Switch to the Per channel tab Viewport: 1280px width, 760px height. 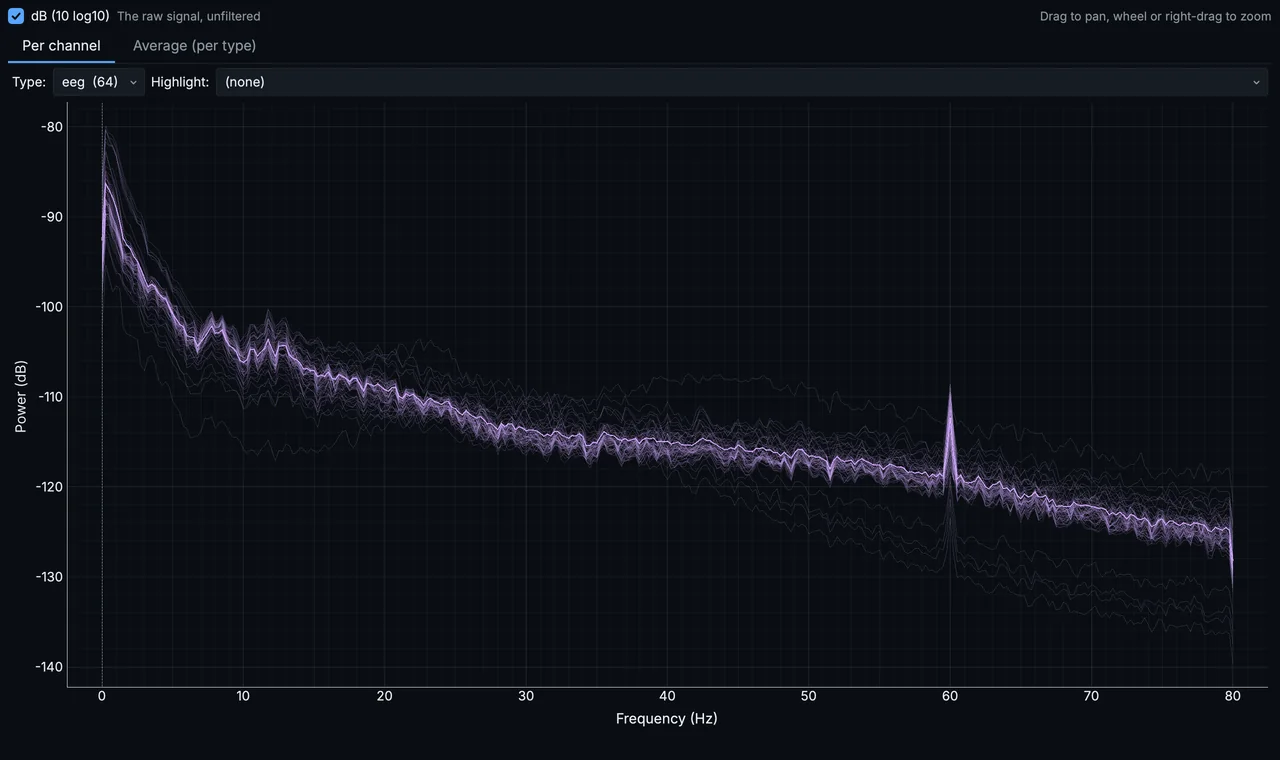[61, 46]
